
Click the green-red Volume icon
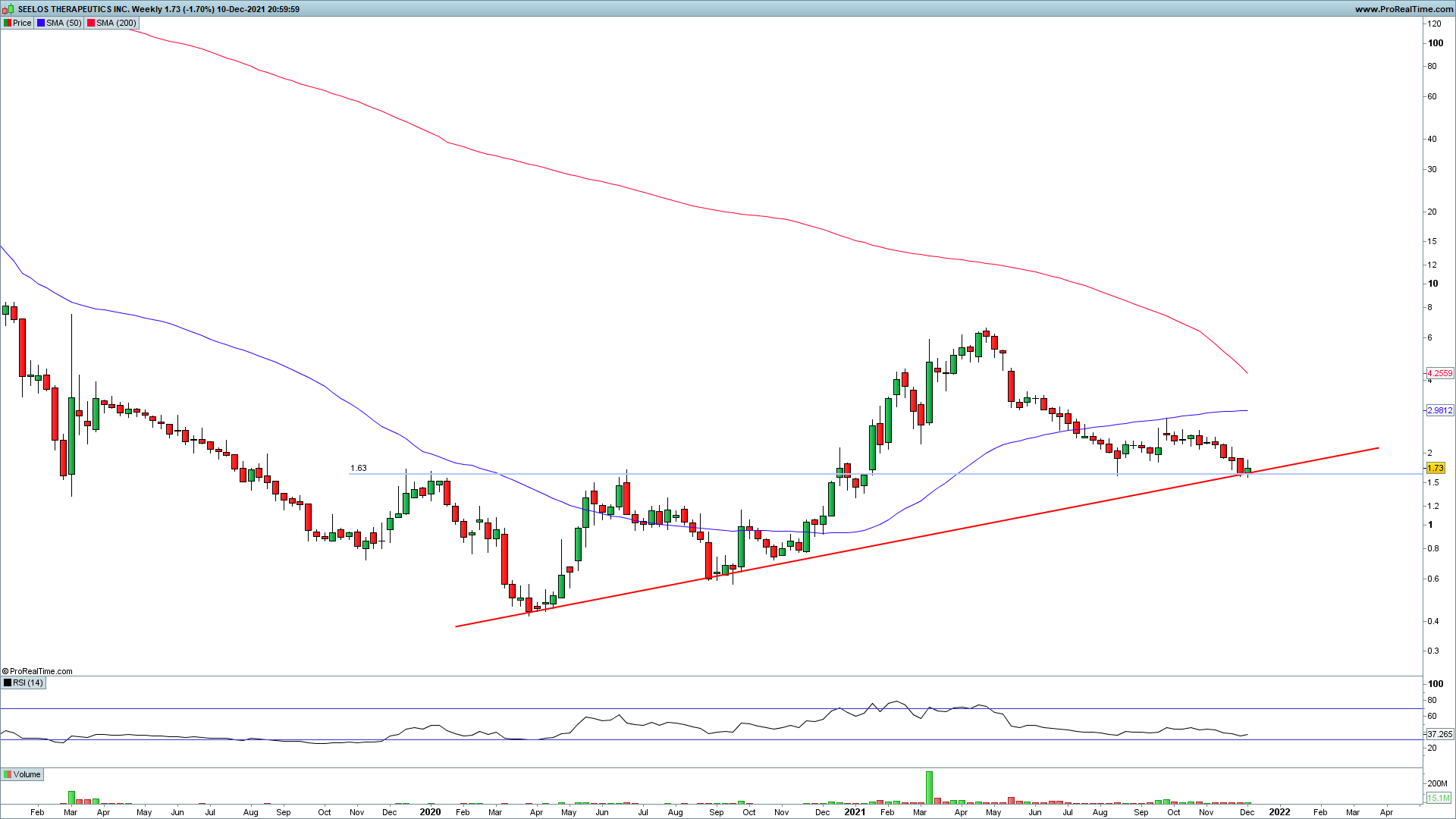8,774
